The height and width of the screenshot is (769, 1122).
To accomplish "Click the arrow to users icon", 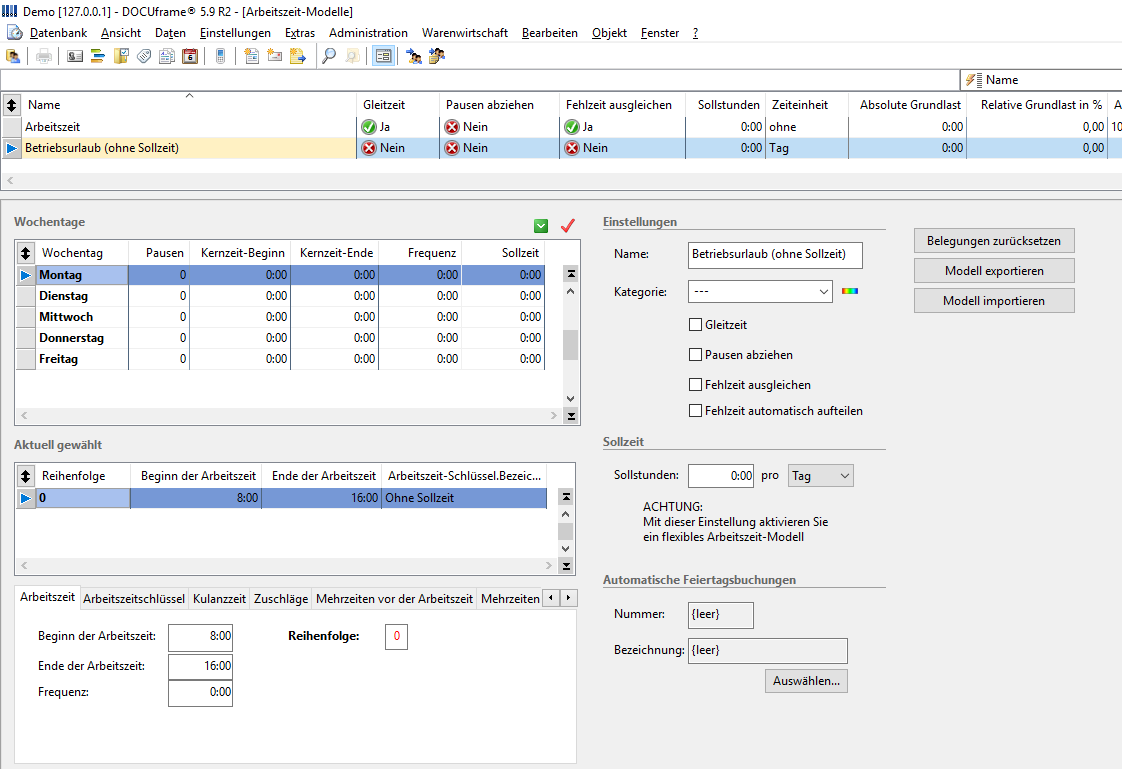I will click(x=414, y=56).
